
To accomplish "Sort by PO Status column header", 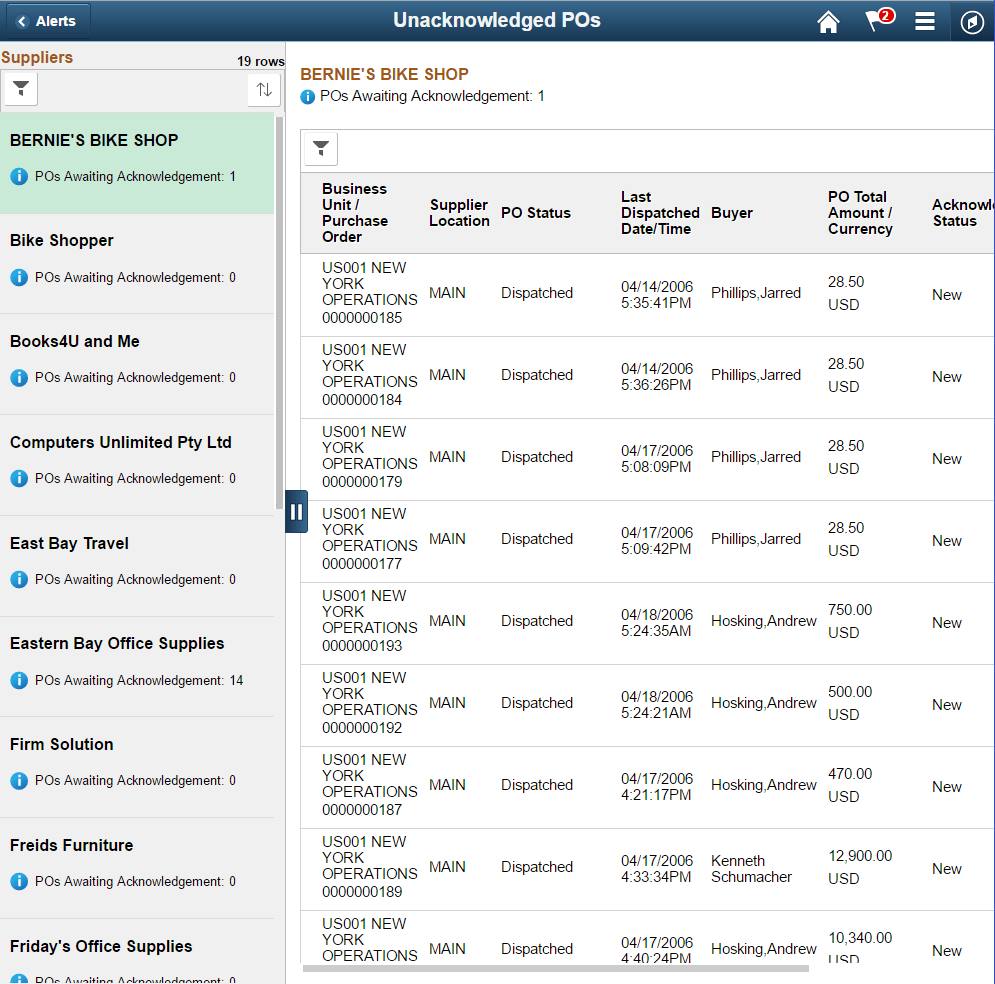I will pos(536,213).
